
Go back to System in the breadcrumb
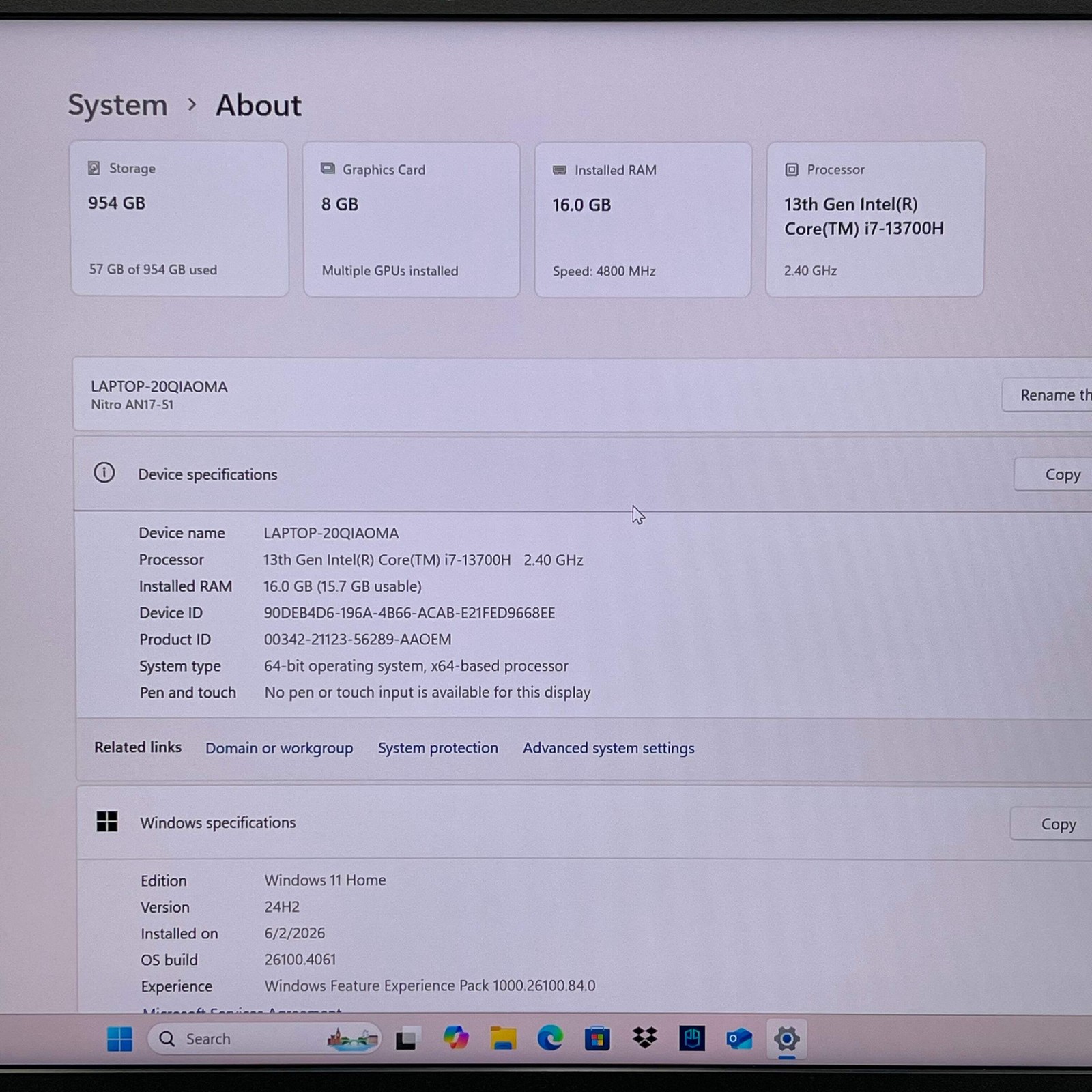(117, 106)
